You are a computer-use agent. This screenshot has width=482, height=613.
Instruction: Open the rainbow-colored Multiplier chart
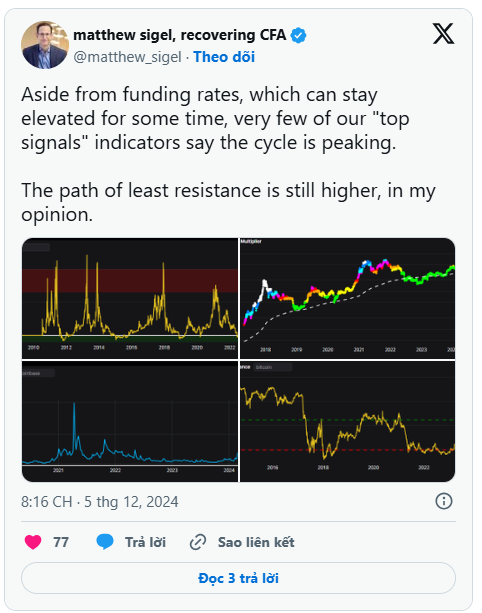click(x=348, y=298)
